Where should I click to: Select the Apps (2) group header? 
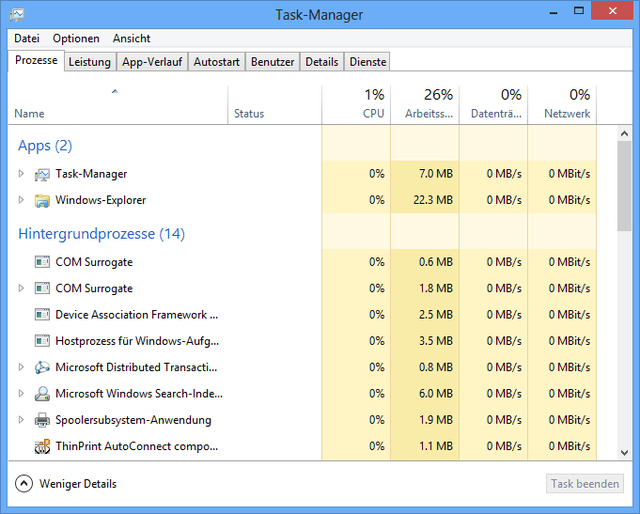click(x=45, y=146)
